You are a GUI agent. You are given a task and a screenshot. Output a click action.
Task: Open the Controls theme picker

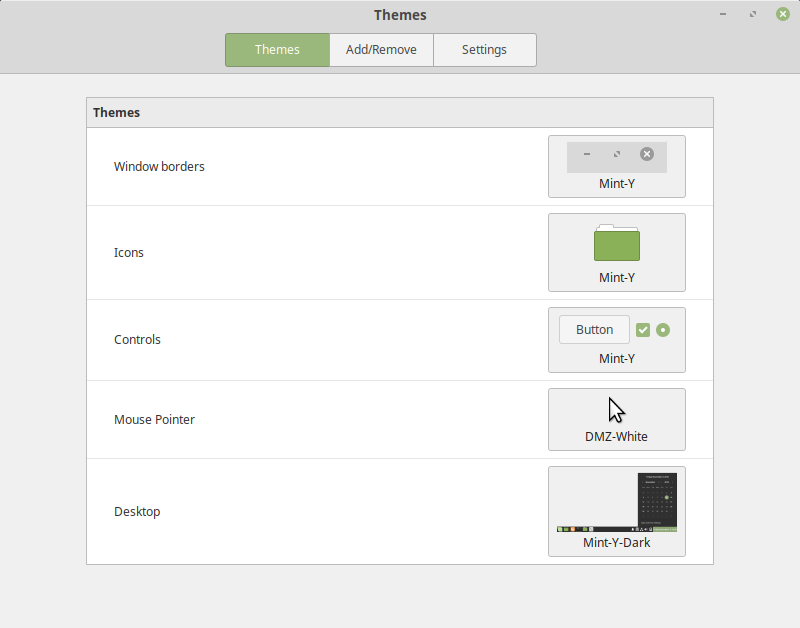[x=616, y=340]
